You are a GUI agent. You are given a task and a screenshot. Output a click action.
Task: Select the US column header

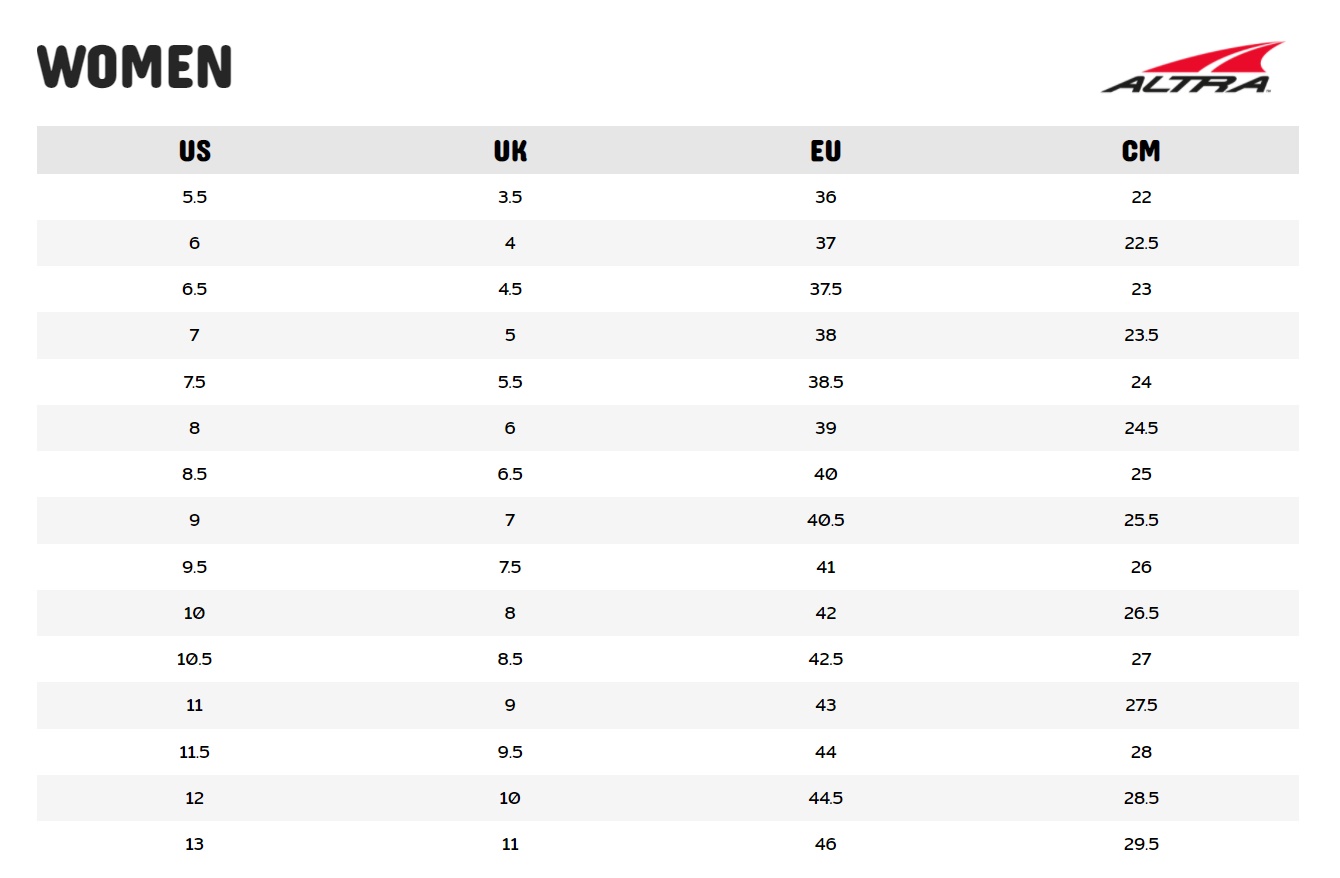tap(194, 151)
